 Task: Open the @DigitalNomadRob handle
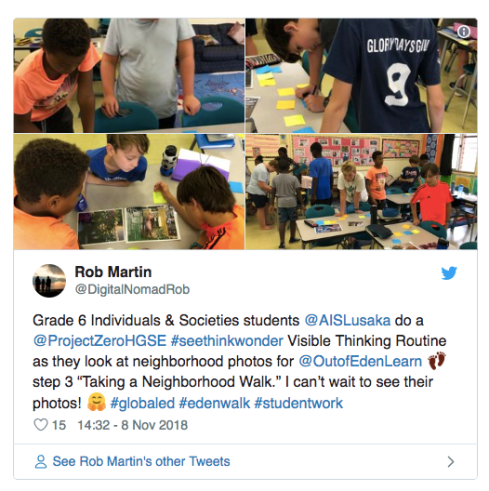click(x=132, y=289)
